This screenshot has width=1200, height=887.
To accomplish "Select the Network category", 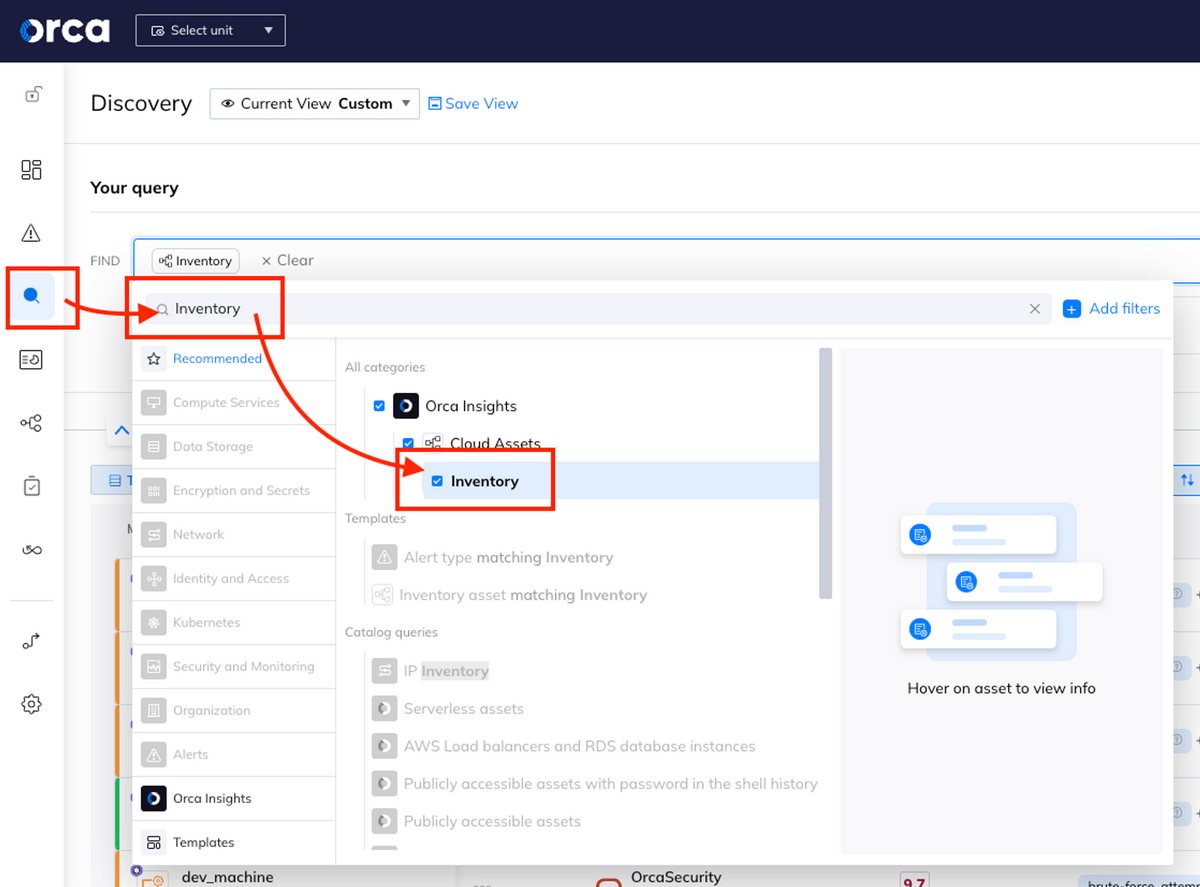I will 234,535.
